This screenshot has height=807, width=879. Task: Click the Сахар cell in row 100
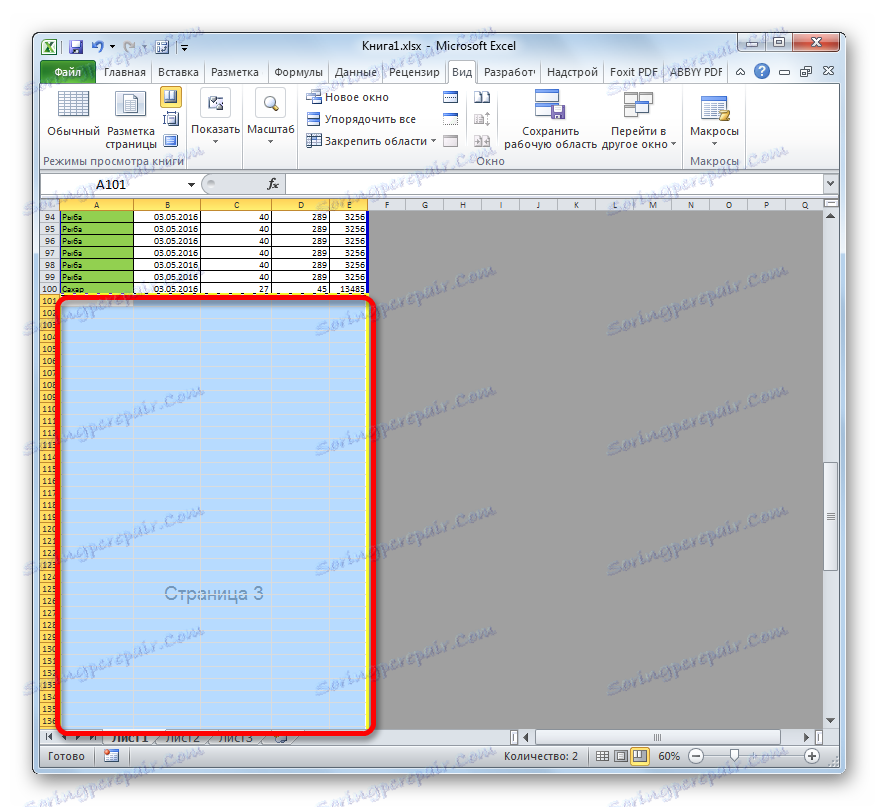click(x=96, y=289)
